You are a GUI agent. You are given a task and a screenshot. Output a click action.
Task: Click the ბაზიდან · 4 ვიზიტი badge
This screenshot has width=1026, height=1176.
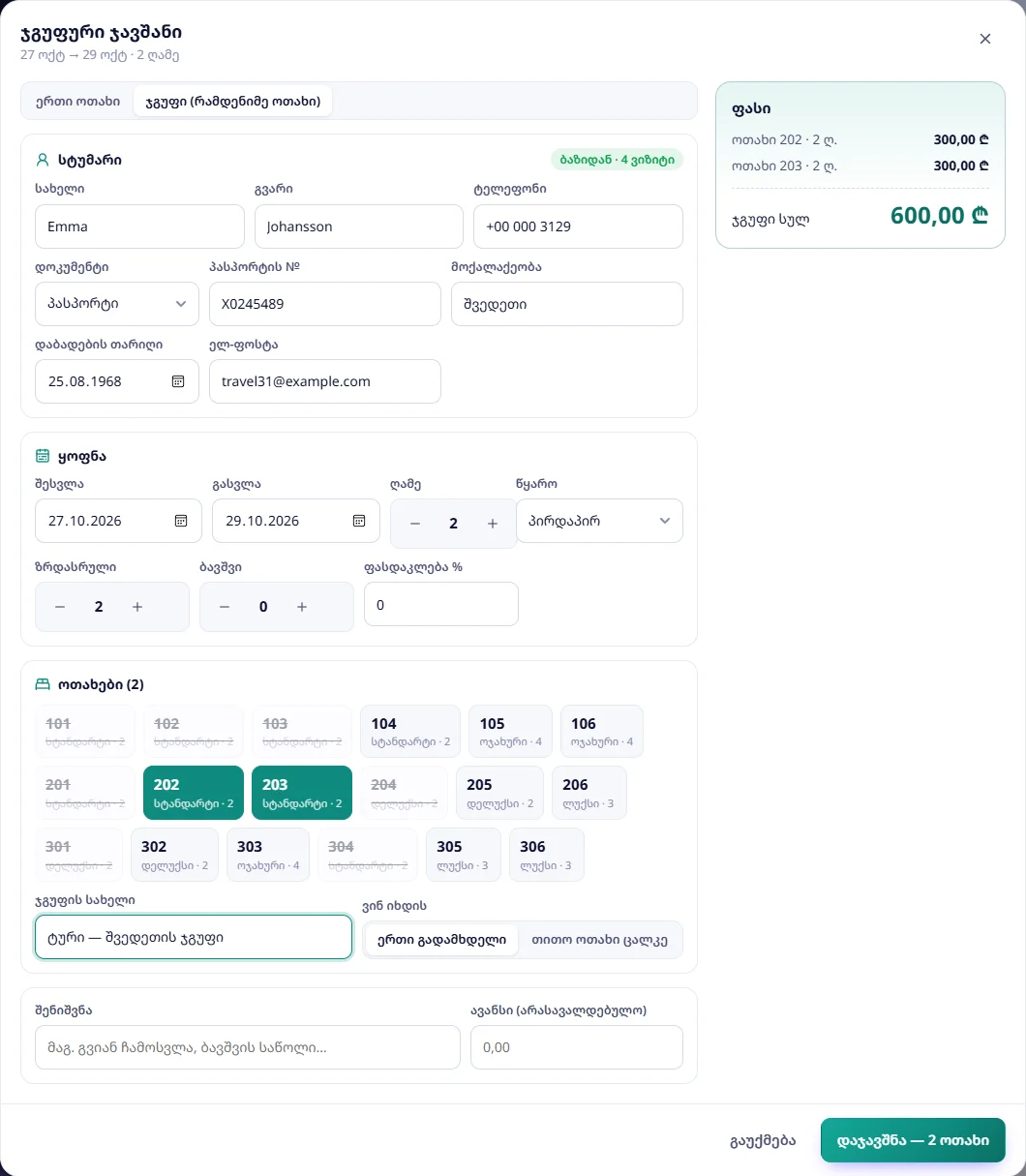[618, 160]
